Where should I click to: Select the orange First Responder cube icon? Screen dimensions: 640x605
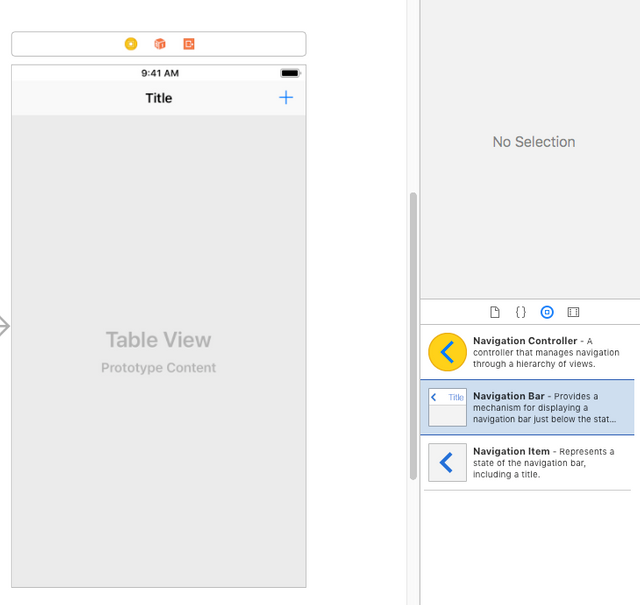pyautogui.click(x=160, y=44)
